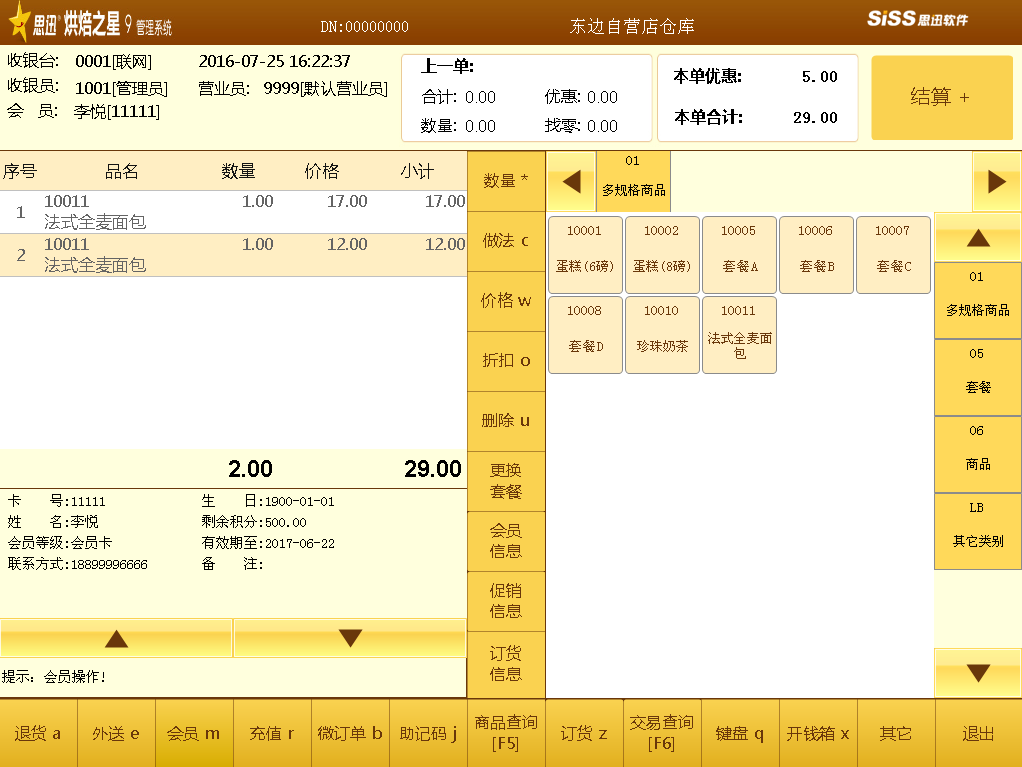Click the 结算 + checkout button
Viewport: 1022px width, 767px height.
[941, 97]
